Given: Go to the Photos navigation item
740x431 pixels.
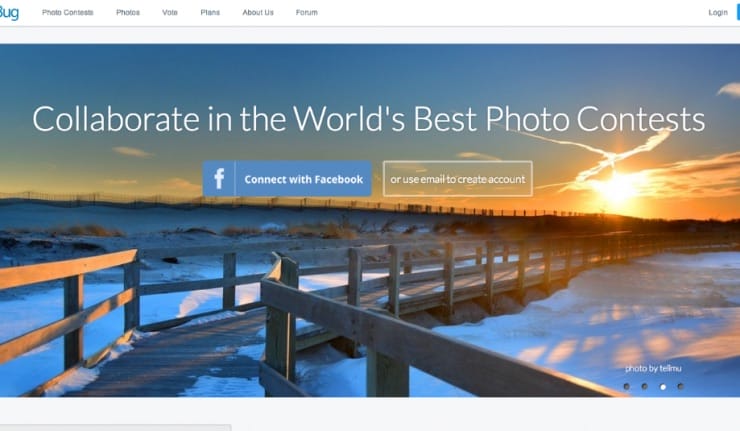Looking at the screenshot, I should click(x=128, y=12).
